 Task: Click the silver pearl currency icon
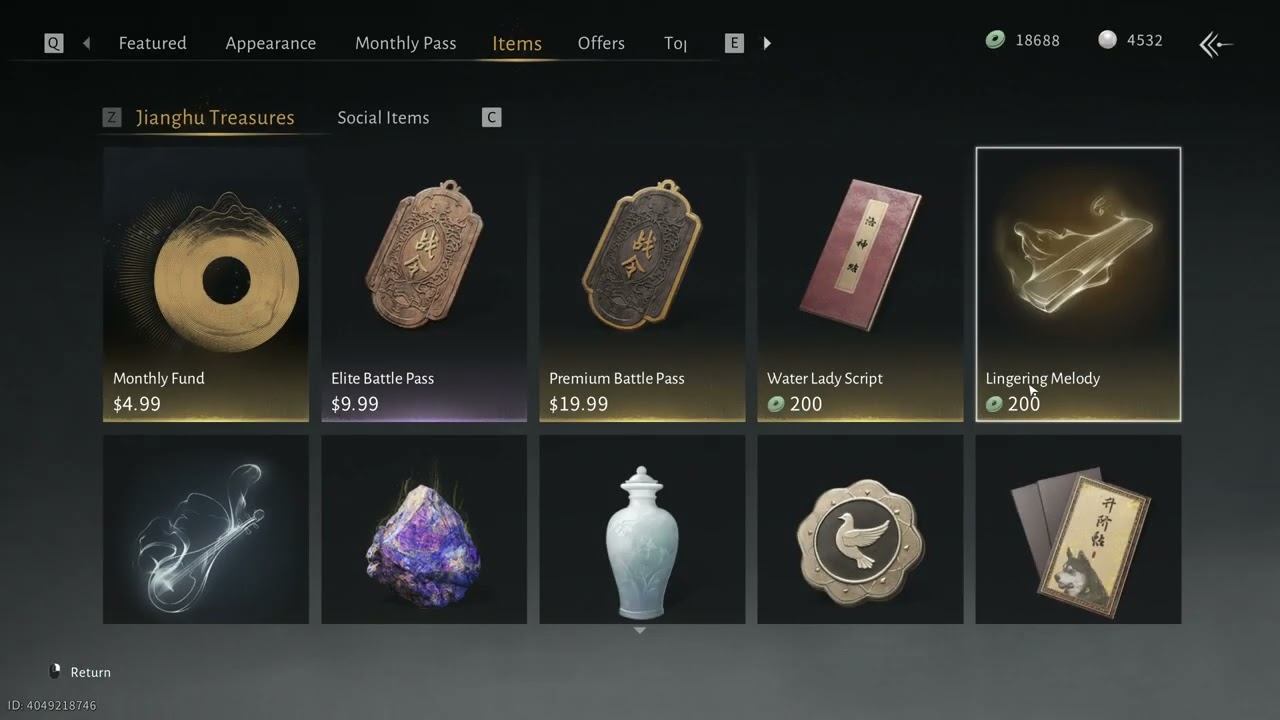(x=1107, y=40)
